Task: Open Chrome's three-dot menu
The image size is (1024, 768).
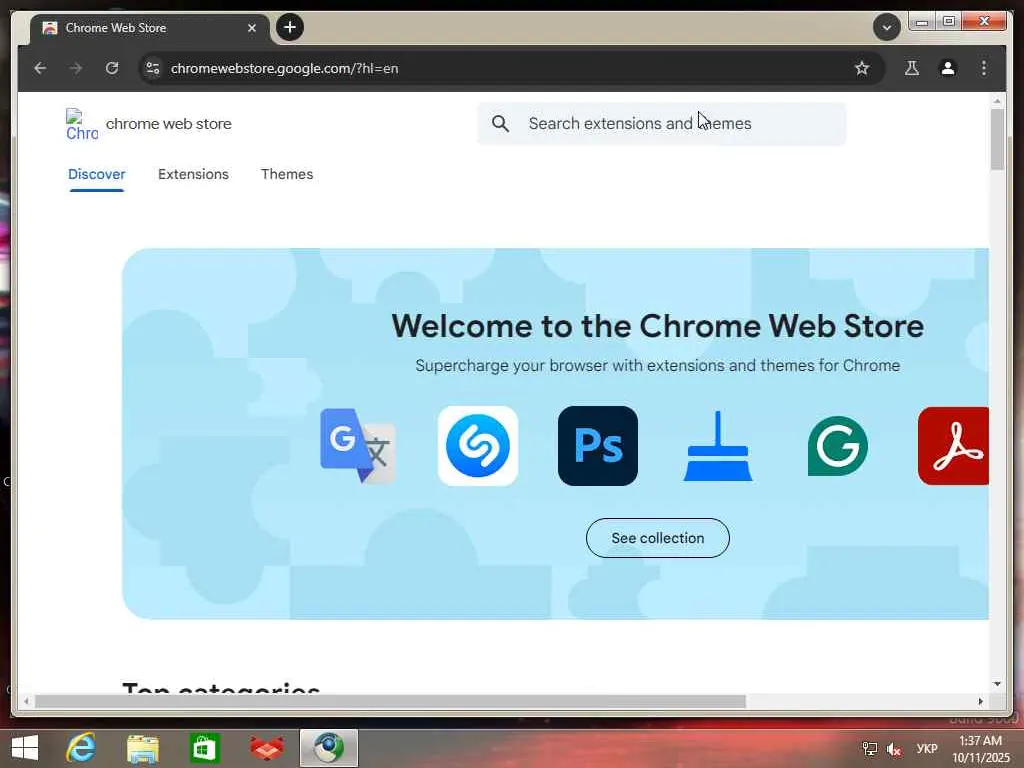Action: tap(984, 68)
